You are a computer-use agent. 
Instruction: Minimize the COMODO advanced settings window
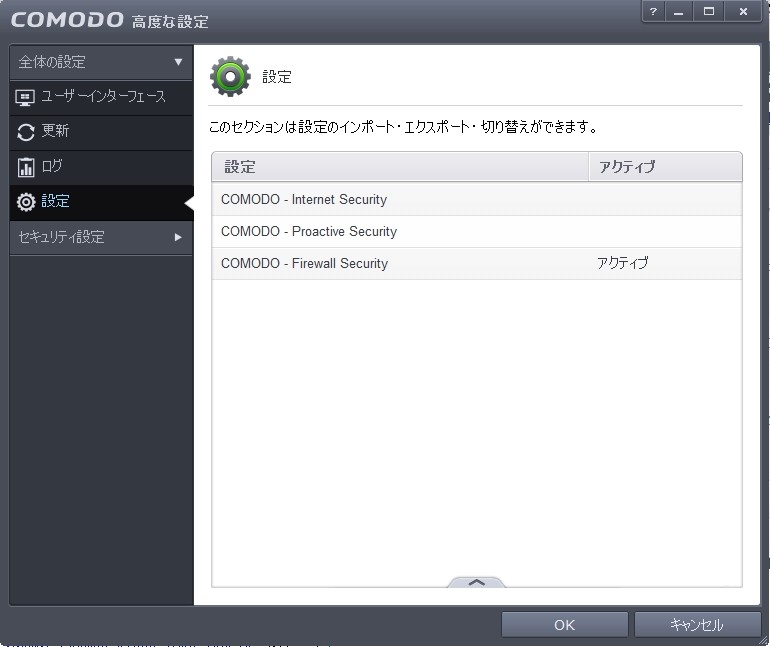point(679,12)
